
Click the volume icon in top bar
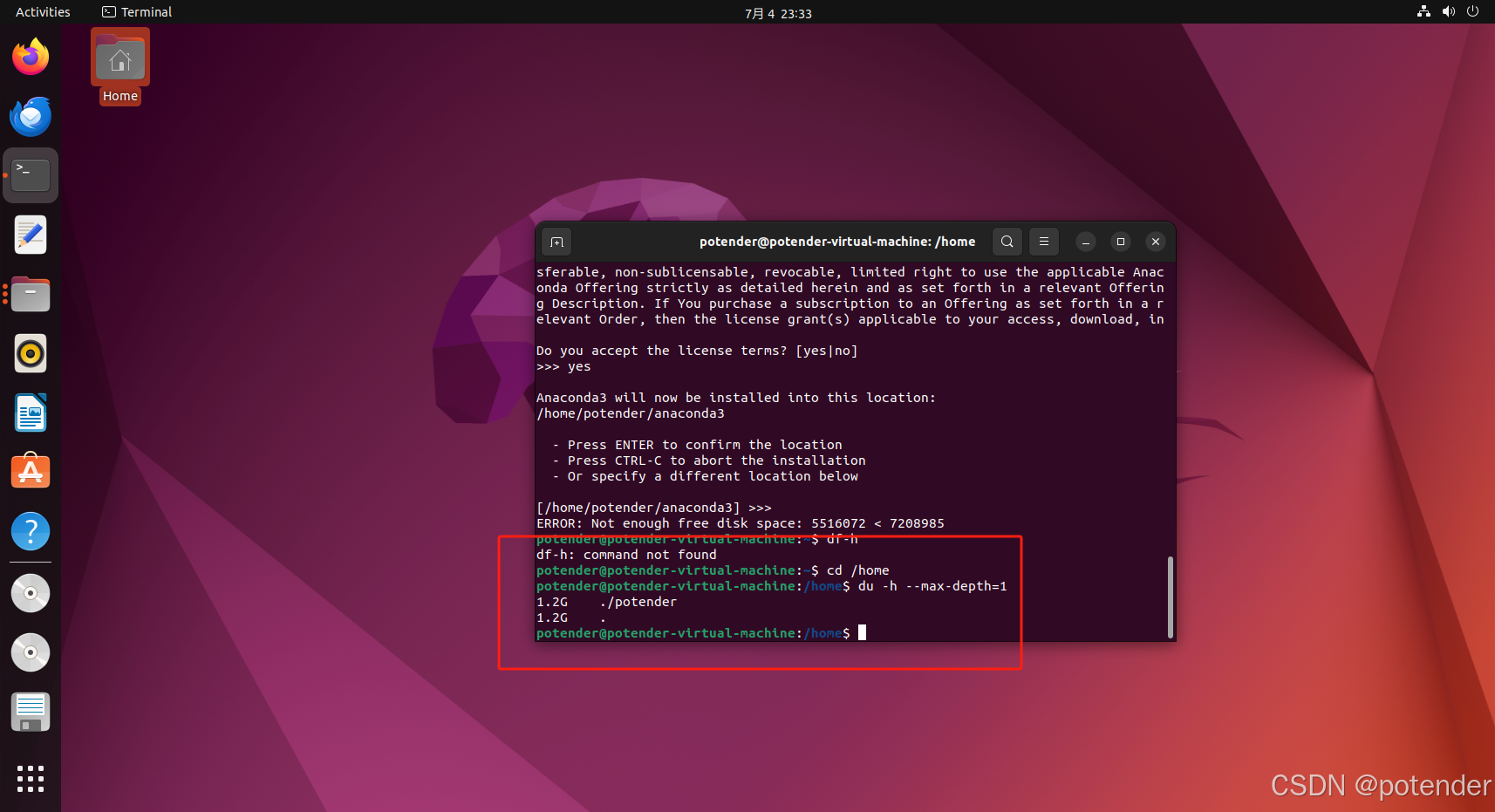tap(1448, 11)
